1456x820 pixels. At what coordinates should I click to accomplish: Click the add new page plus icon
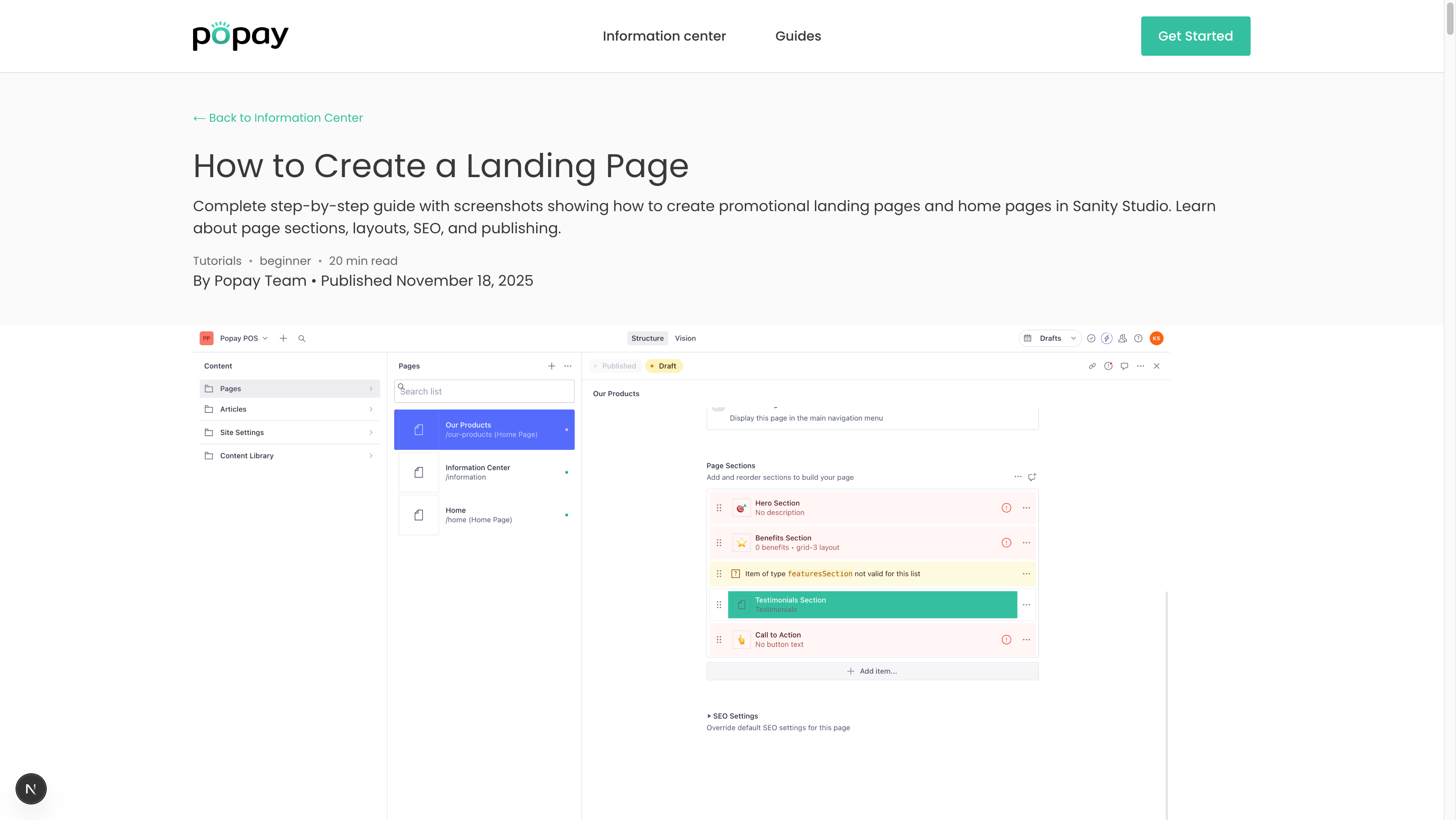[x=551, y=366]
